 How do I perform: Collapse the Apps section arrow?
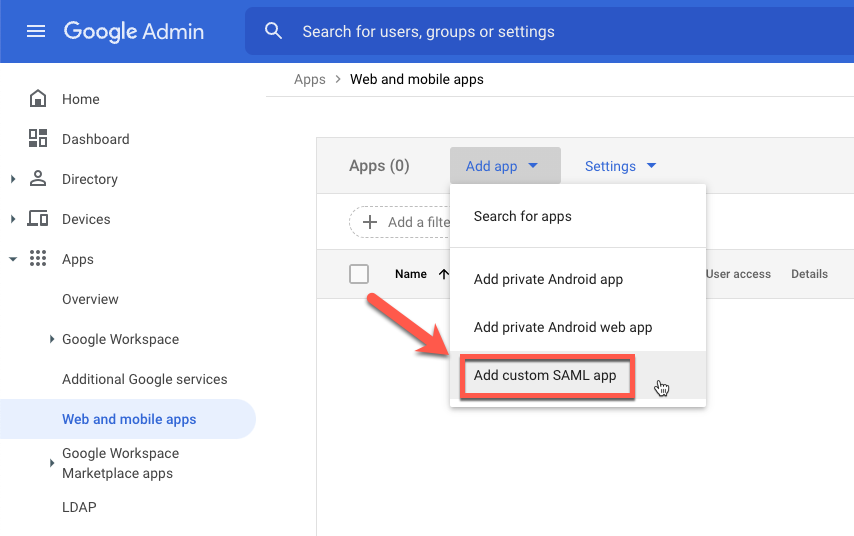[13, 259]
